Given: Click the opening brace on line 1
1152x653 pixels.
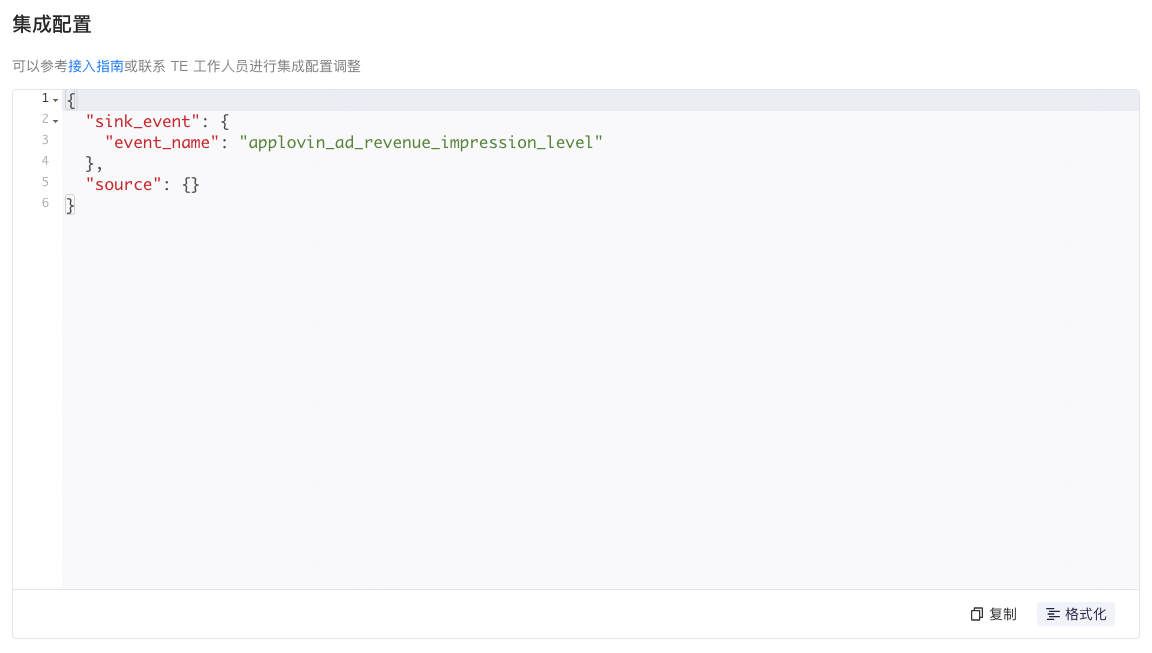Looking at the screenshot, I should [68, 99].
